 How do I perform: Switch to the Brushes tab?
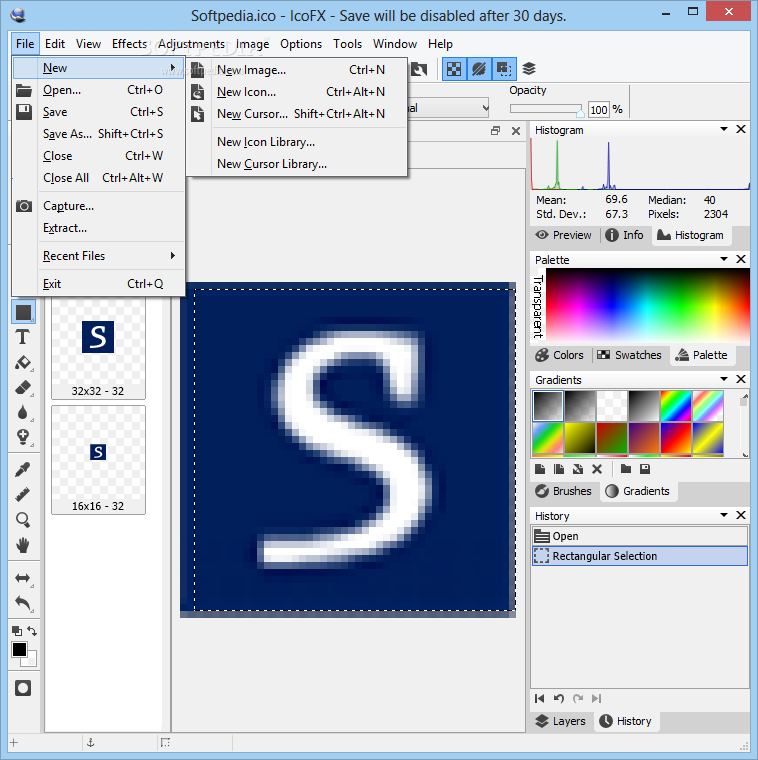pos(563,491)
